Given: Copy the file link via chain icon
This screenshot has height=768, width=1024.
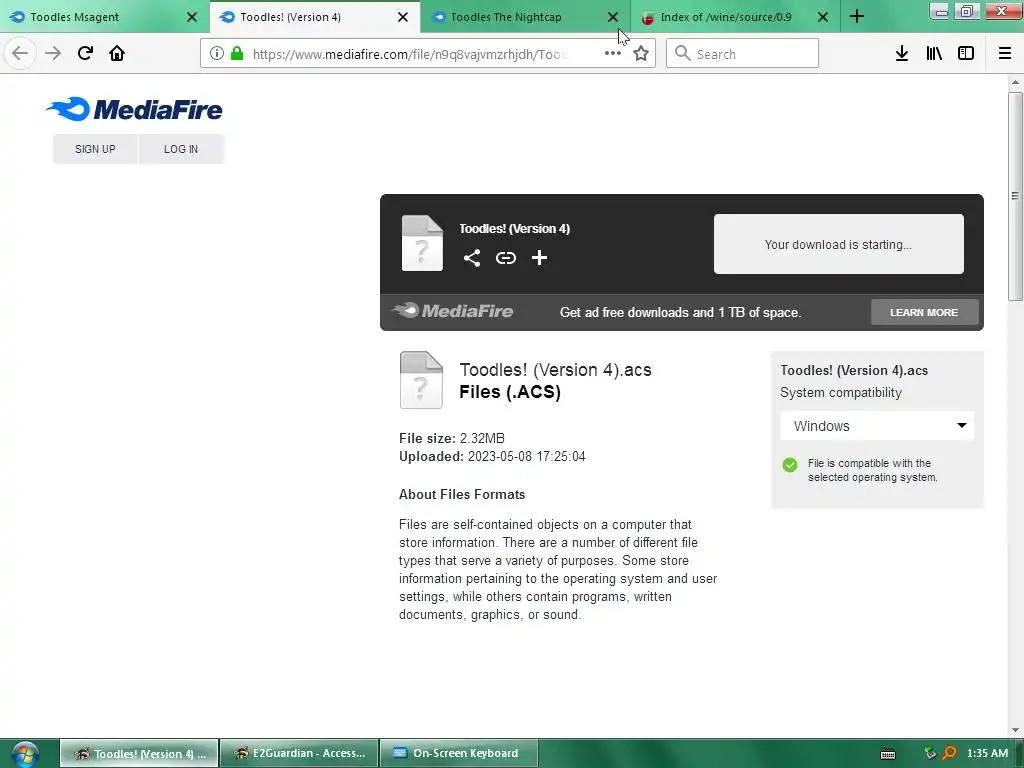Looking at the screenshot, I should pos(505,258).
